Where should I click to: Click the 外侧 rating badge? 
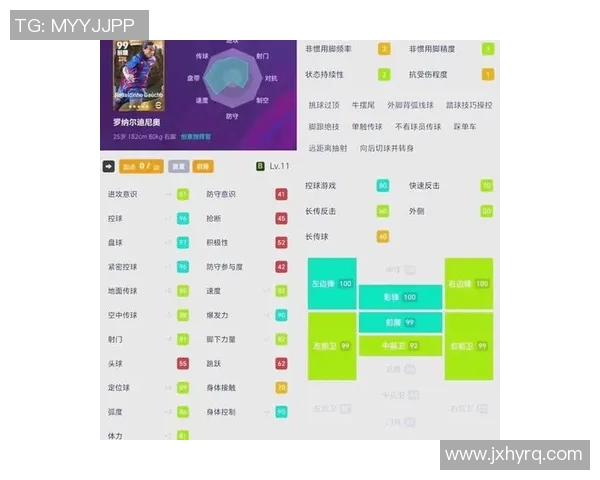click(486, 211)
